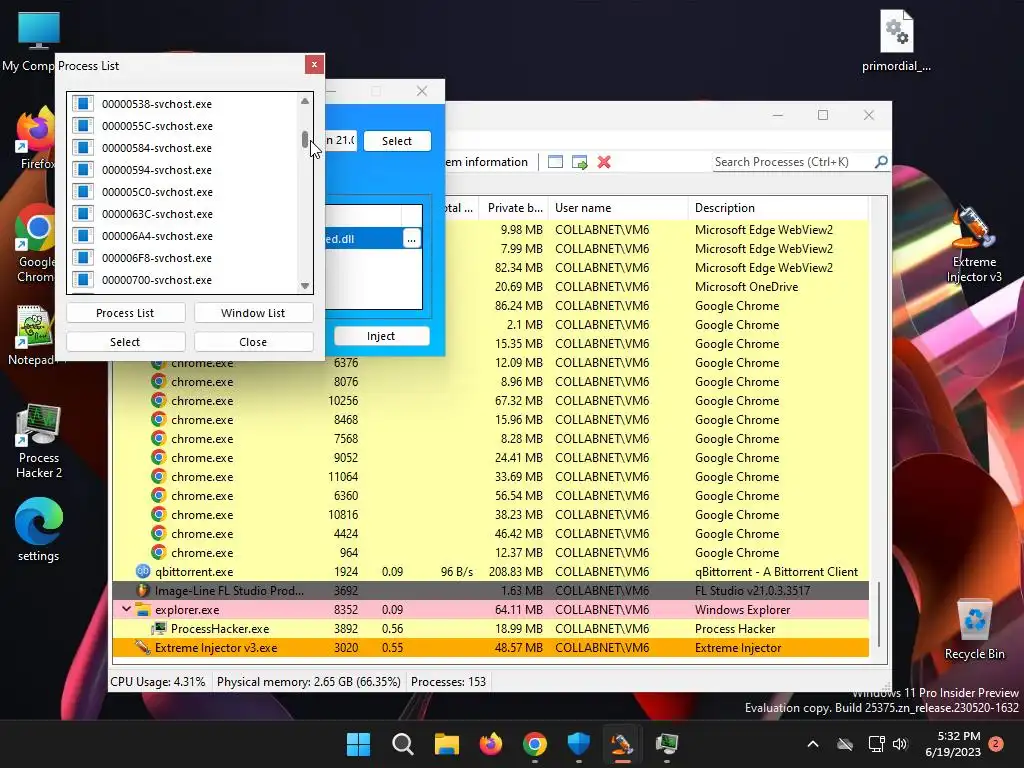Click the red X terminate icon in toolbar
Screen dimensions: 1024x768
(604, 162)
